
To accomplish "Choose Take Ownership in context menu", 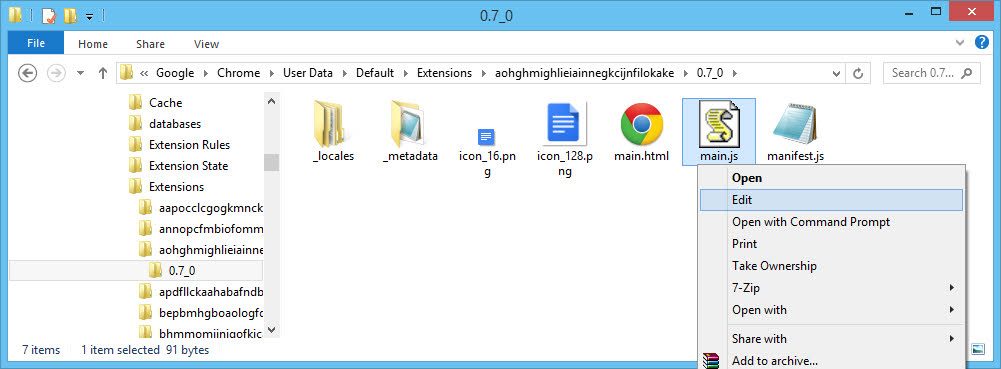I will click(x=831, y=266).
